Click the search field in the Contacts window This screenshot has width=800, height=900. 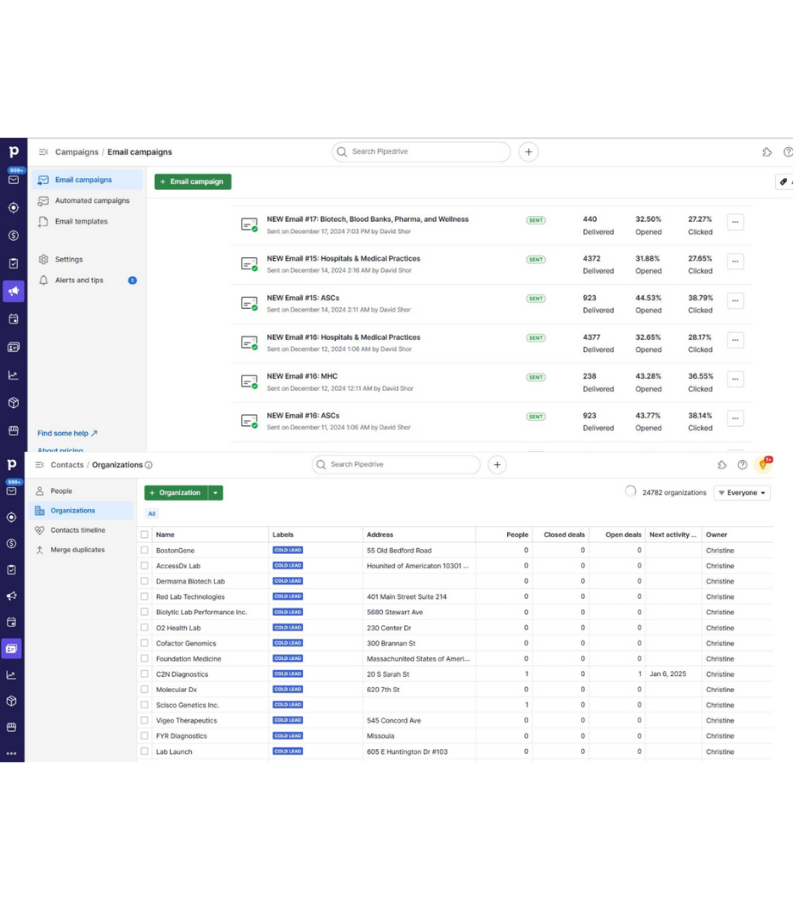pyautogui.click(x=400, y=464)
